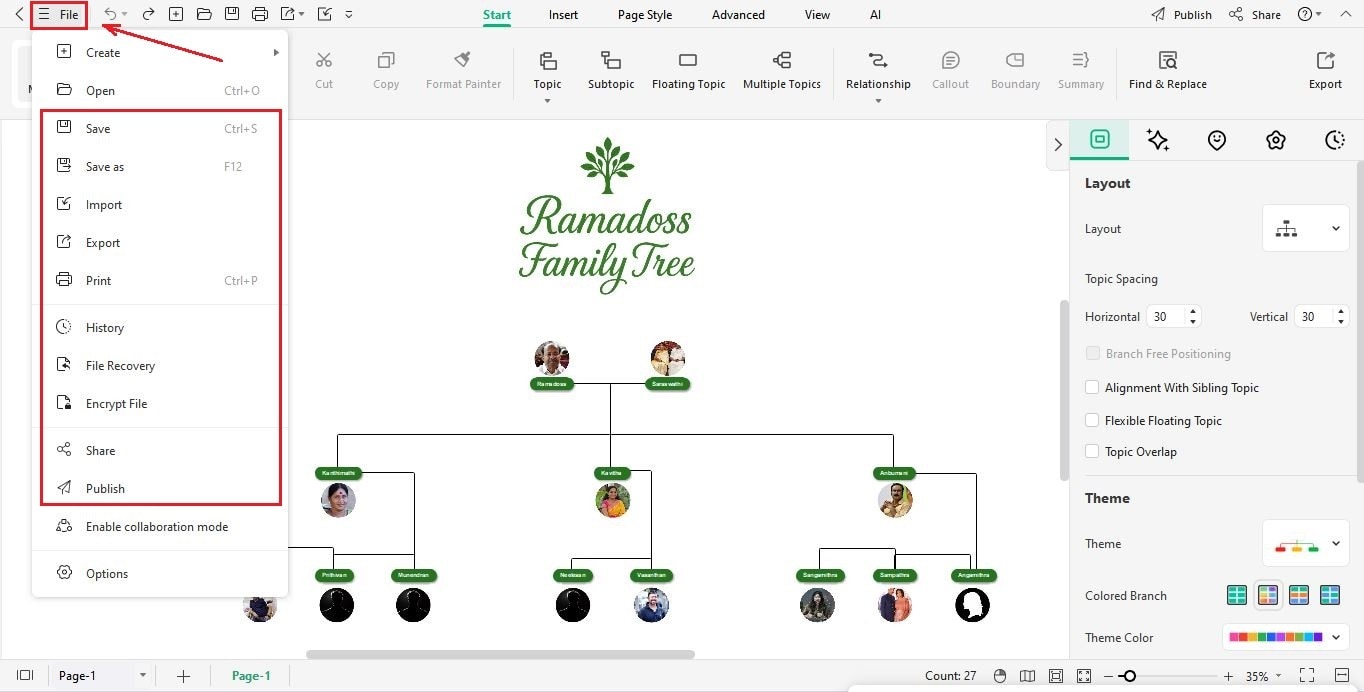Click the Redo arrow icon
Screen dimensions: 1364x692
148,14
